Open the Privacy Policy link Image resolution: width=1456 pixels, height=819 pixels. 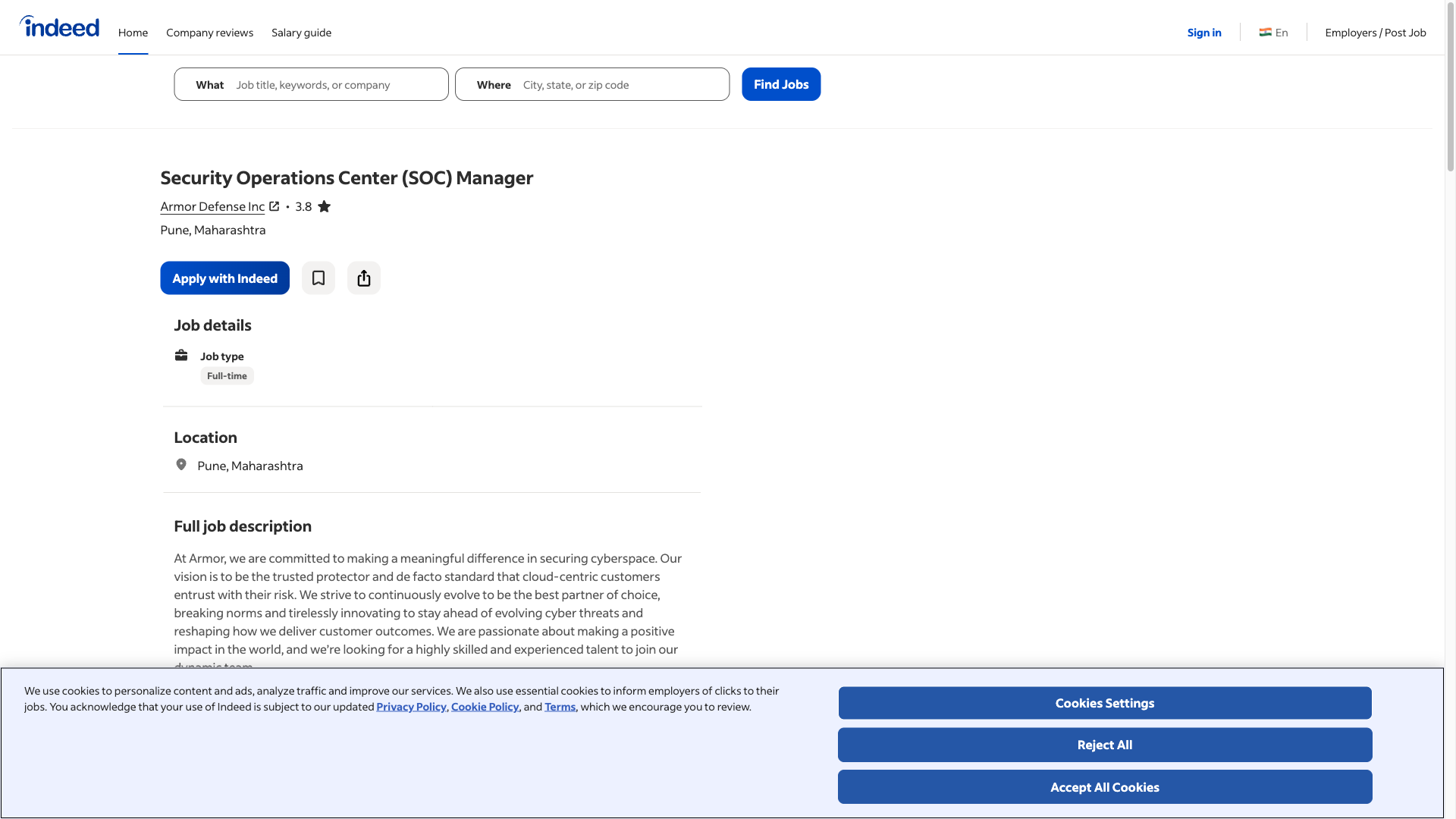point(411,707)
